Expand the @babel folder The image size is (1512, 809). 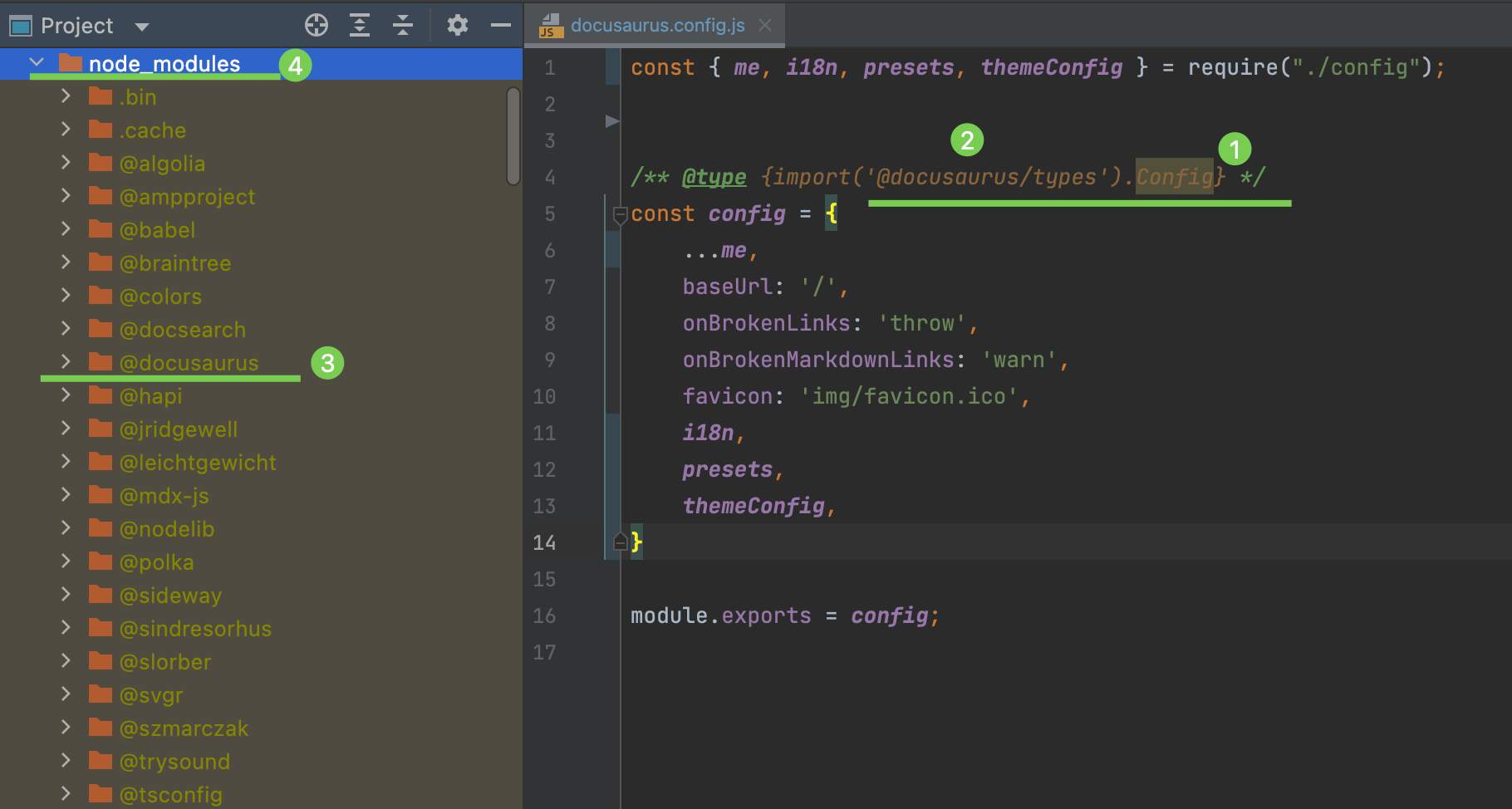pyautogui.click(x=66, y=229)
